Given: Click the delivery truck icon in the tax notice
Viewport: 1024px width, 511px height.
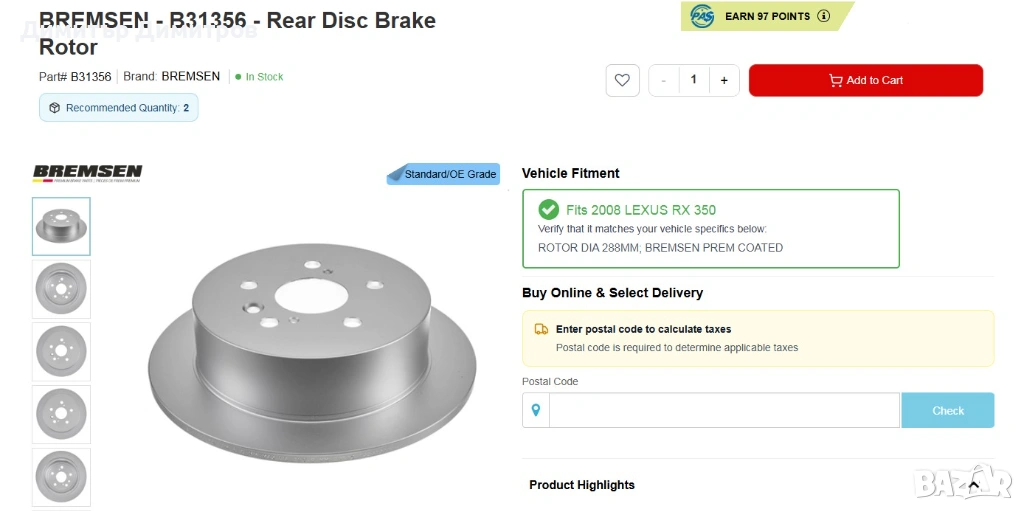Looking at the screenshot, I should 541,329.
